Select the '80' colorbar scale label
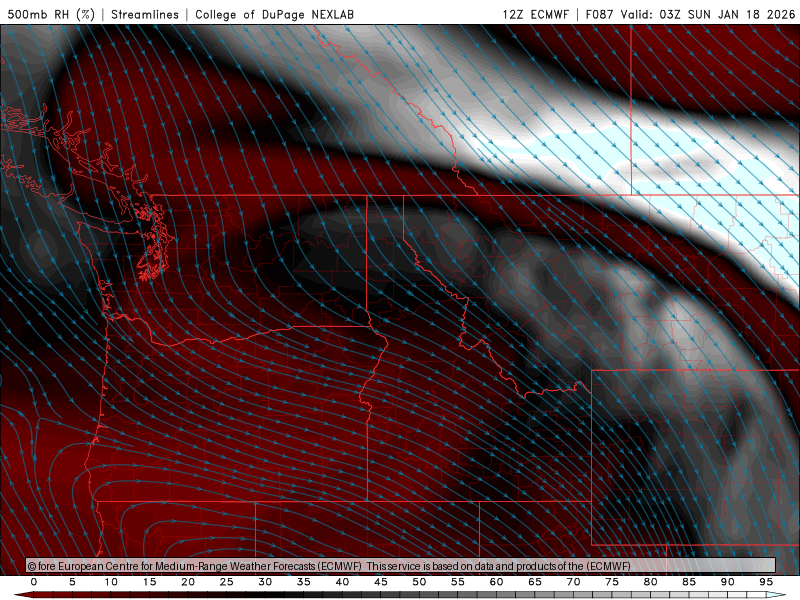The image size is (800, 600). [650, 582]
